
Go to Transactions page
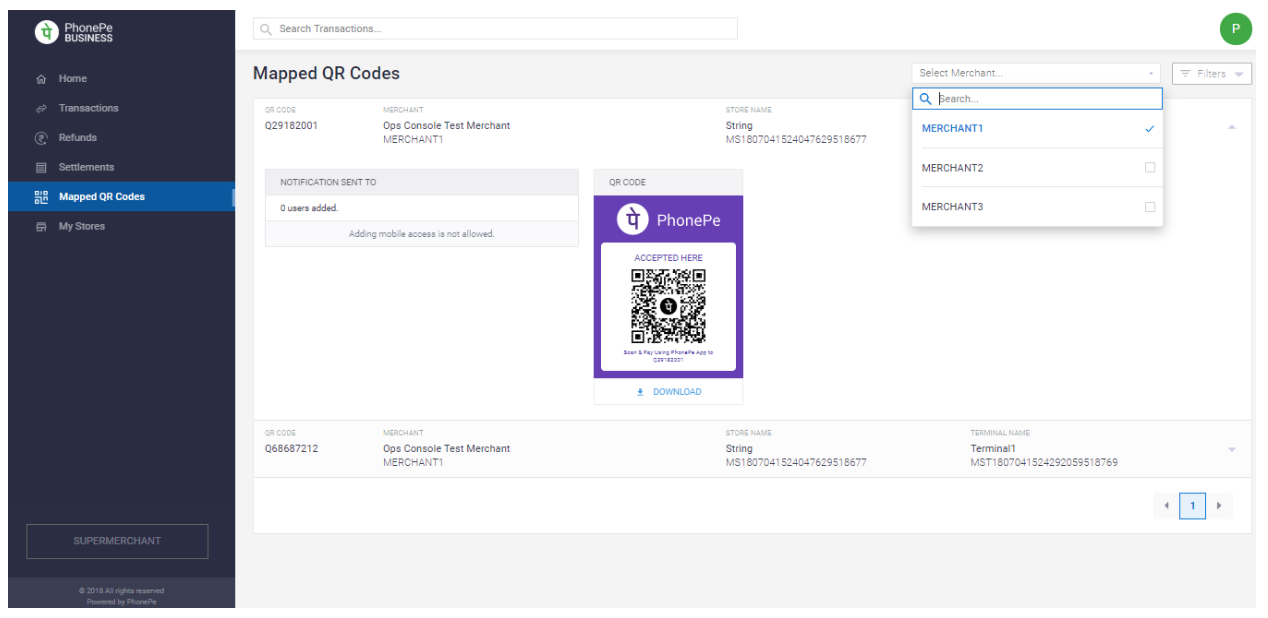point(88,108)
